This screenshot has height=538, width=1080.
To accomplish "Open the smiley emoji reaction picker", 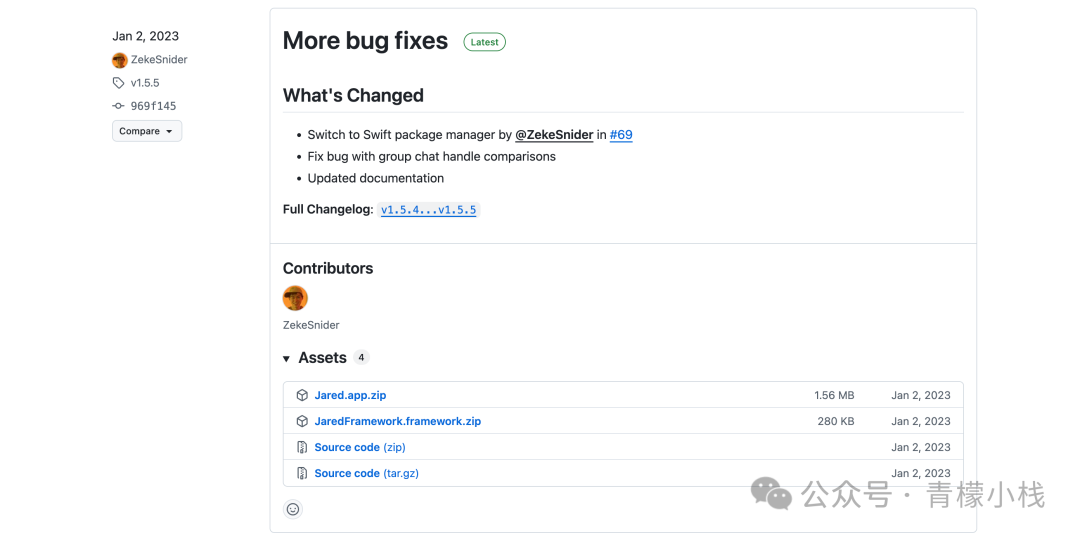I will [x=293, y=509].
